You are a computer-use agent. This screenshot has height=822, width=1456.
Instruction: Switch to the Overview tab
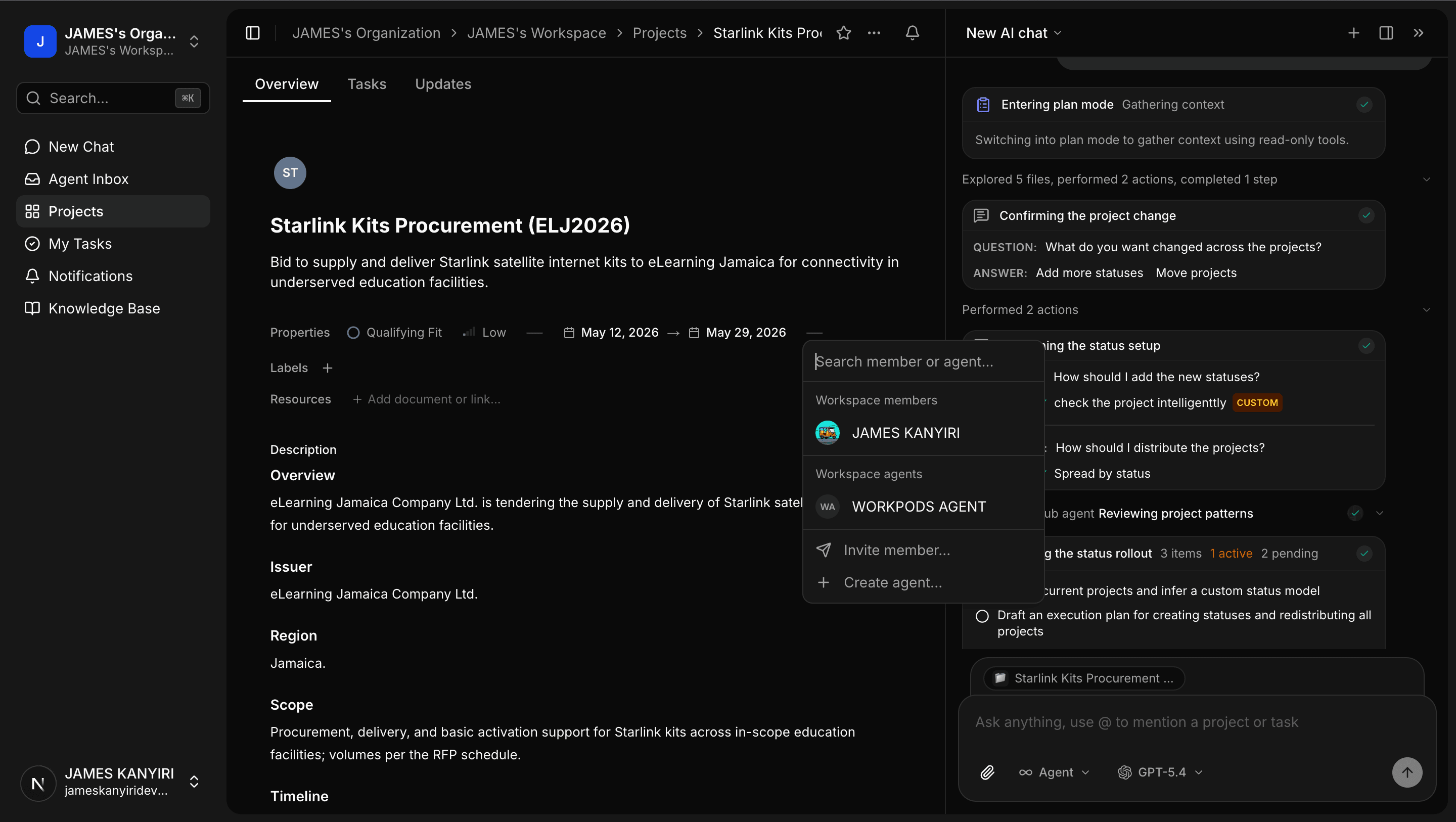tap(287, 84)
